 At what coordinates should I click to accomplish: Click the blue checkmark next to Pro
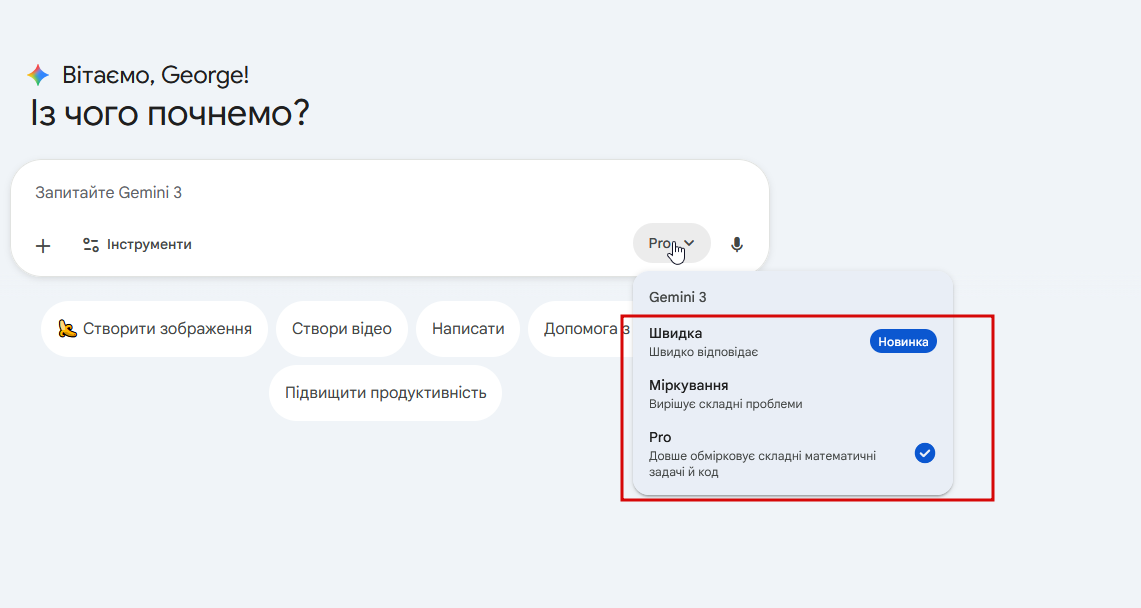point(925,453)
